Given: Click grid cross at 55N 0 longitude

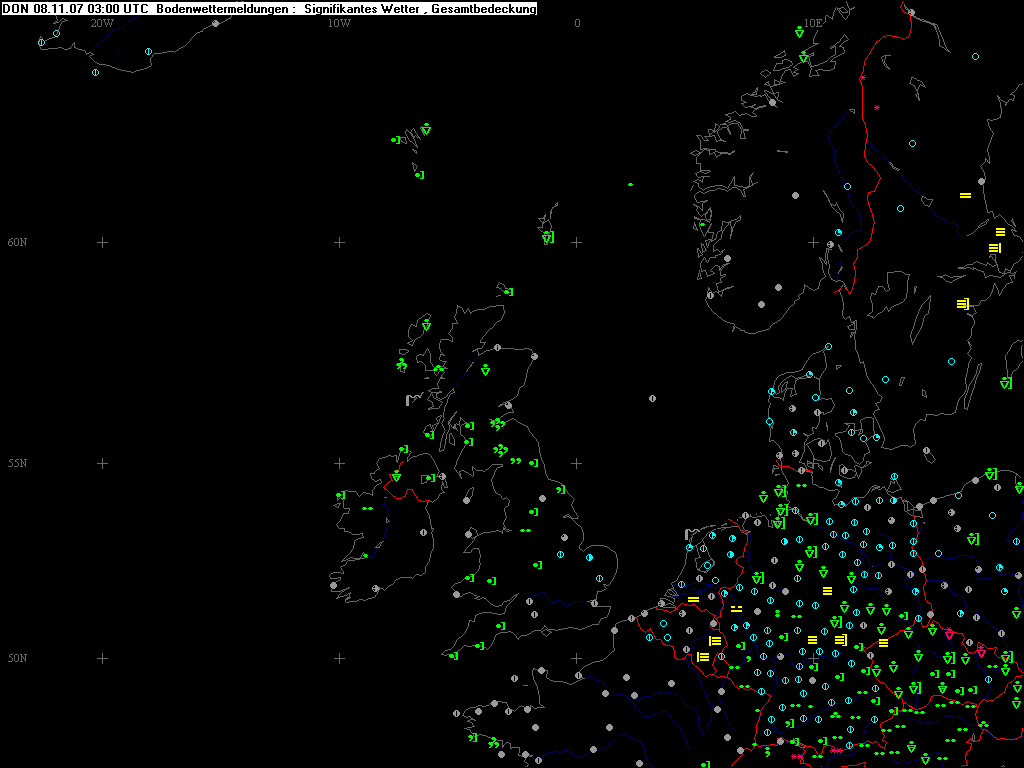Looking at the screenshot, I should [x=577, y=463].
